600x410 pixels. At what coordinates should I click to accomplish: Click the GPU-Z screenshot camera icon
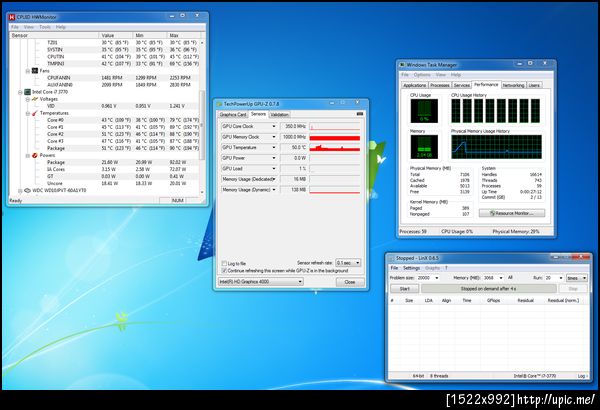(360, 114)
